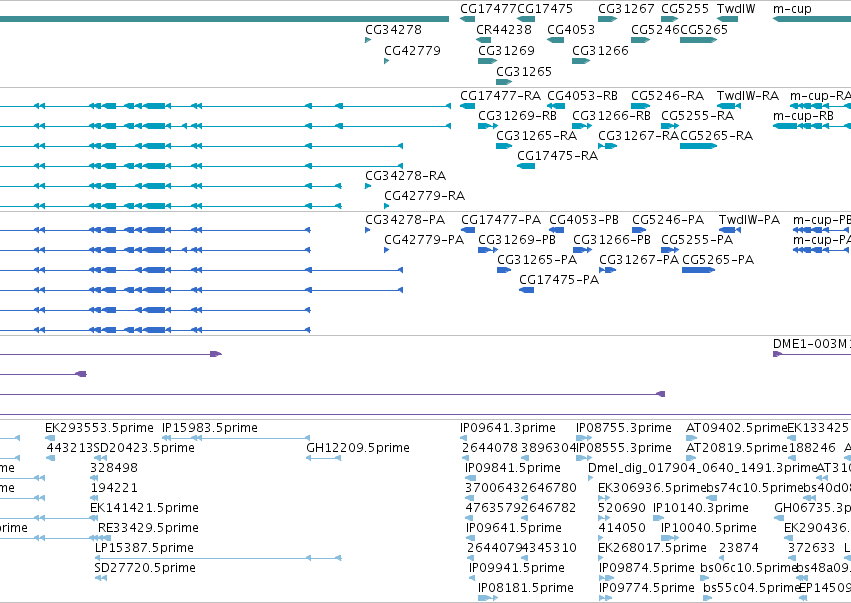Screen dimensions: 851x603
Task: Select the CG5265-RA transcript label
Action: point(716,136)
